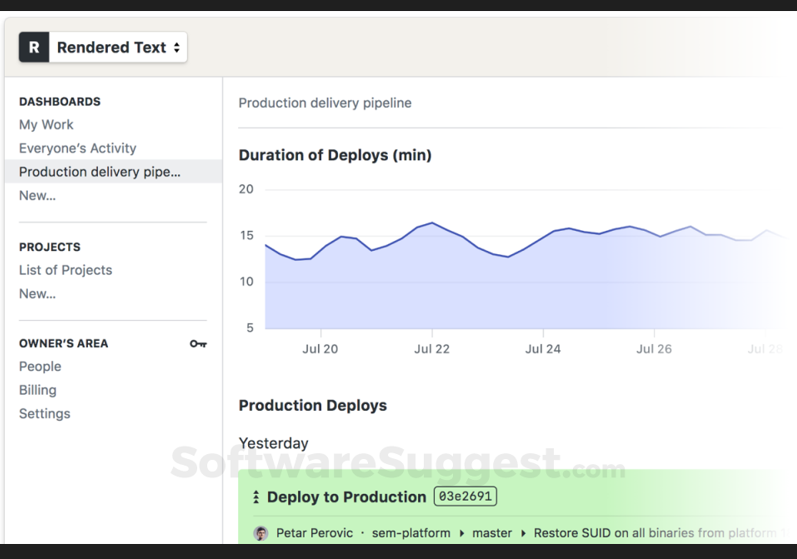The width and height of the screenshot is (797, 559).
Task: Go to Everyone's Activity dashboard
Action: click(77, 148)
